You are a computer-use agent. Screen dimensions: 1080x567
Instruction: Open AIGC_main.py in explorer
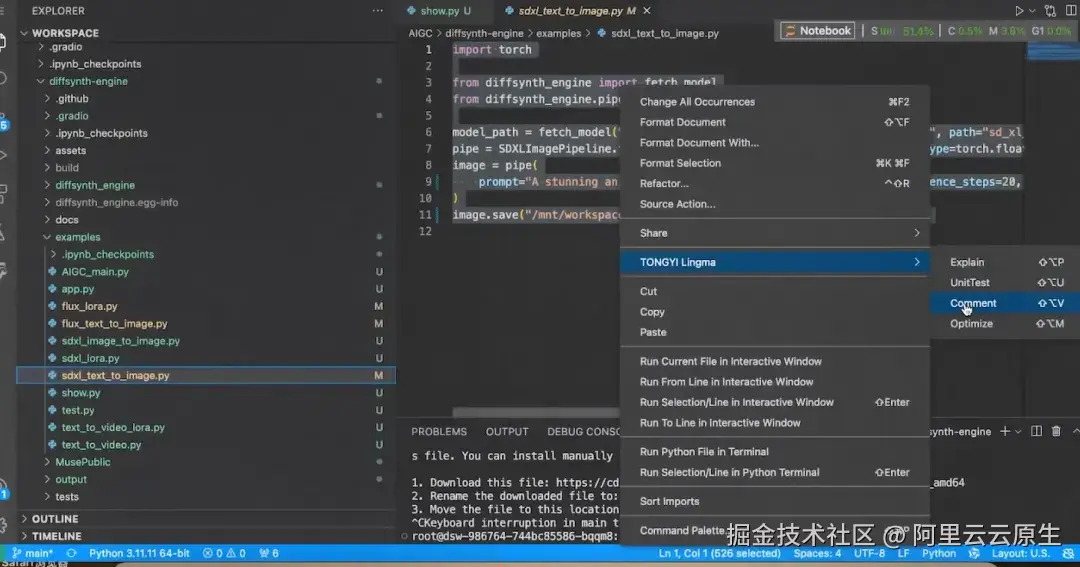pos(205,271)
